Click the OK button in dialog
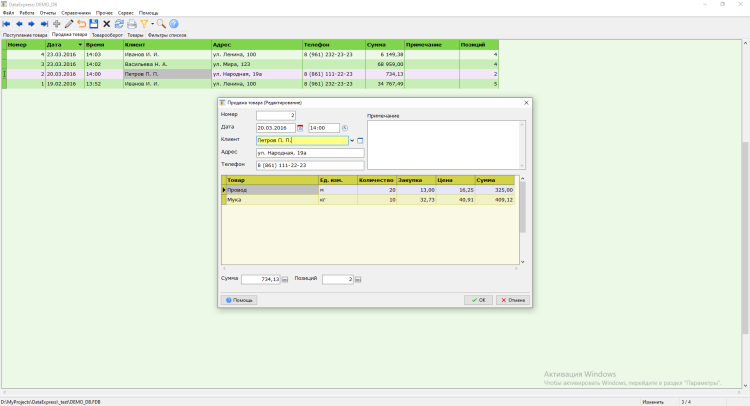 click(478, 300)
